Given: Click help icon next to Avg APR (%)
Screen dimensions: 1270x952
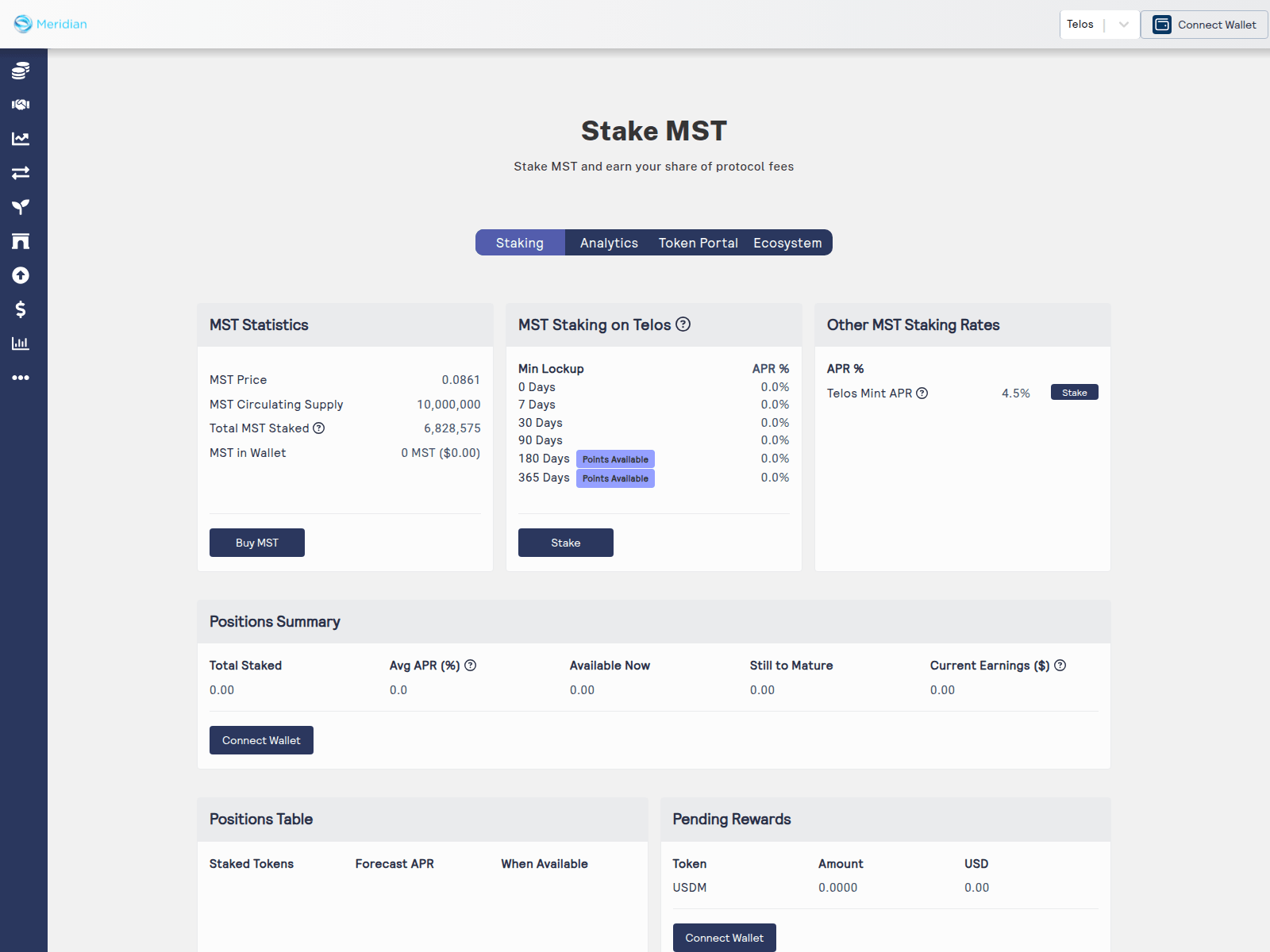Looking at the screenshot, I should click(471, 666).
